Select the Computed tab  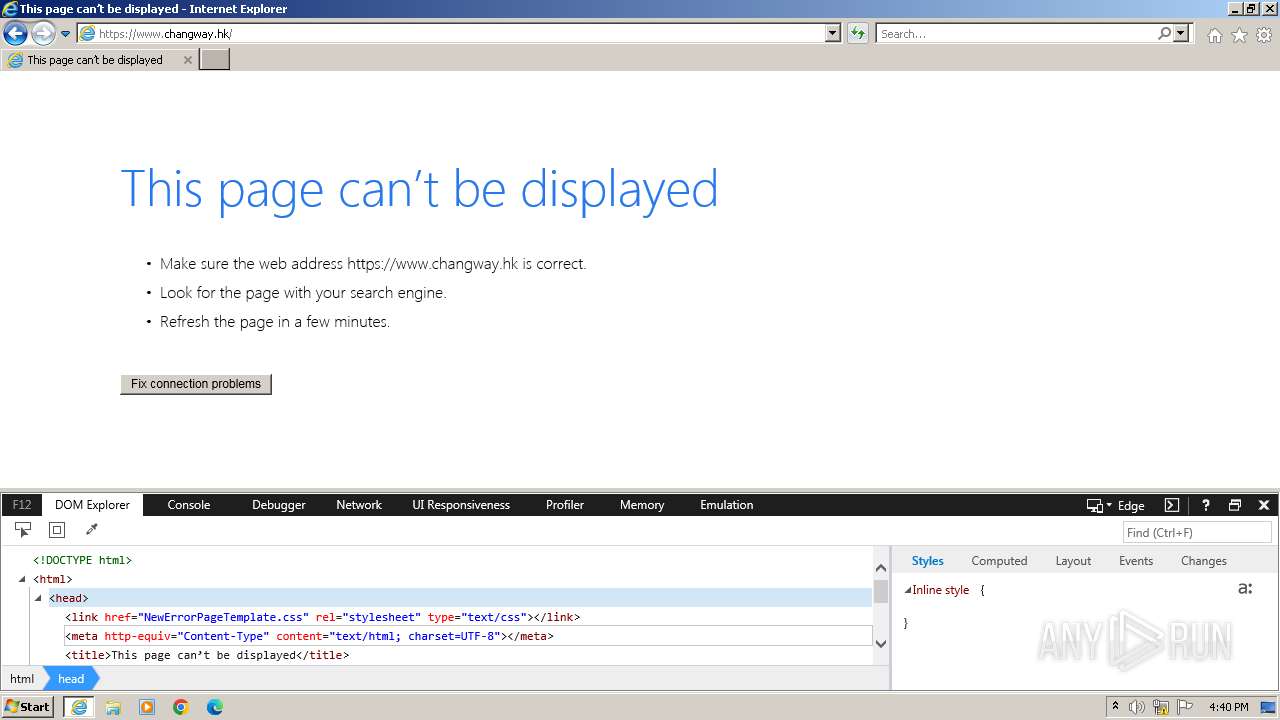[999, 561]
